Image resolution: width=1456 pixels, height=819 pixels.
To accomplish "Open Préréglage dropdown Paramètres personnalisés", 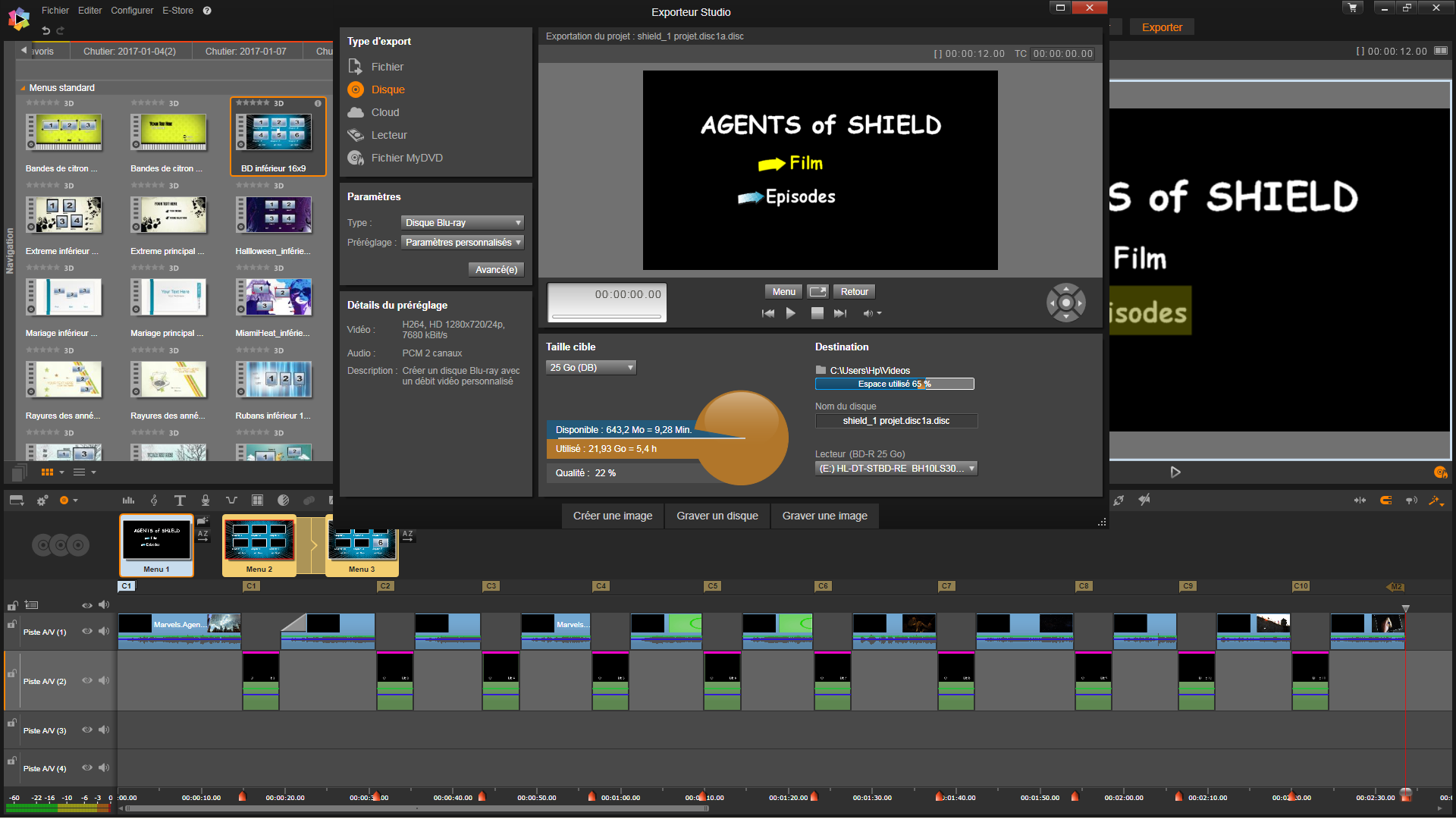I will (463, 243).
